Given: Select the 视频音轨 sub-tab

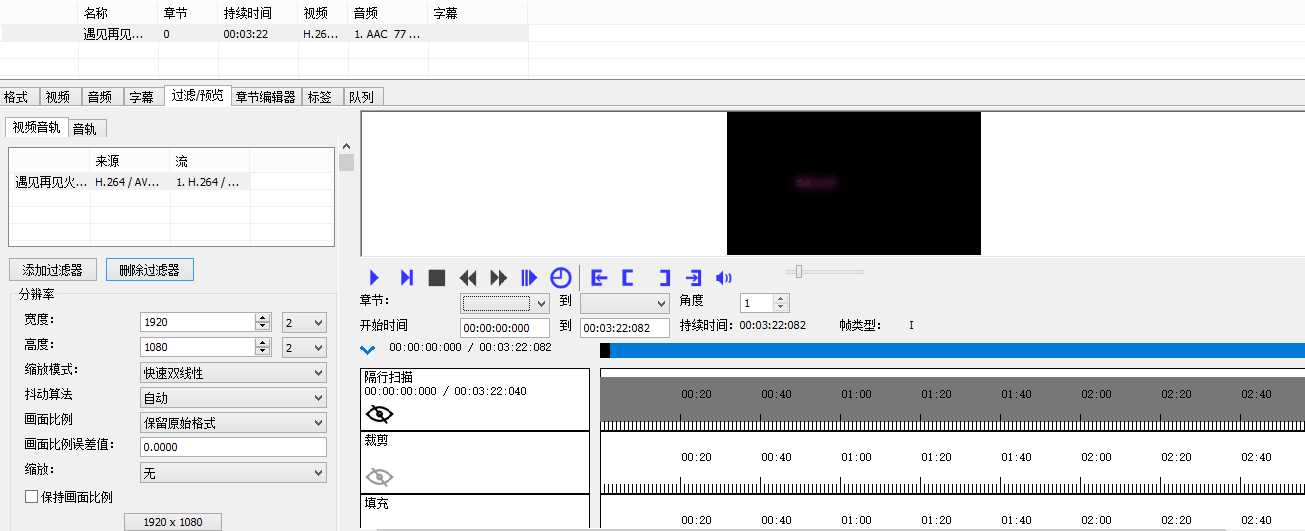Looking at the screenshot, I should (36, 127).
